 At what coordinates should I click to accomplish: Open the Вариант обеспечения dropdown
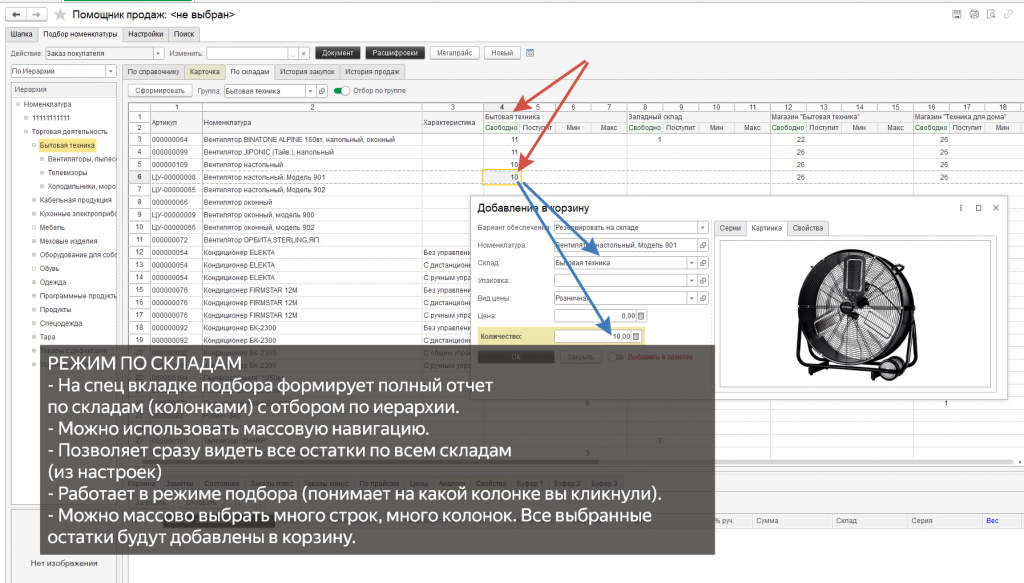pos(703,228)
